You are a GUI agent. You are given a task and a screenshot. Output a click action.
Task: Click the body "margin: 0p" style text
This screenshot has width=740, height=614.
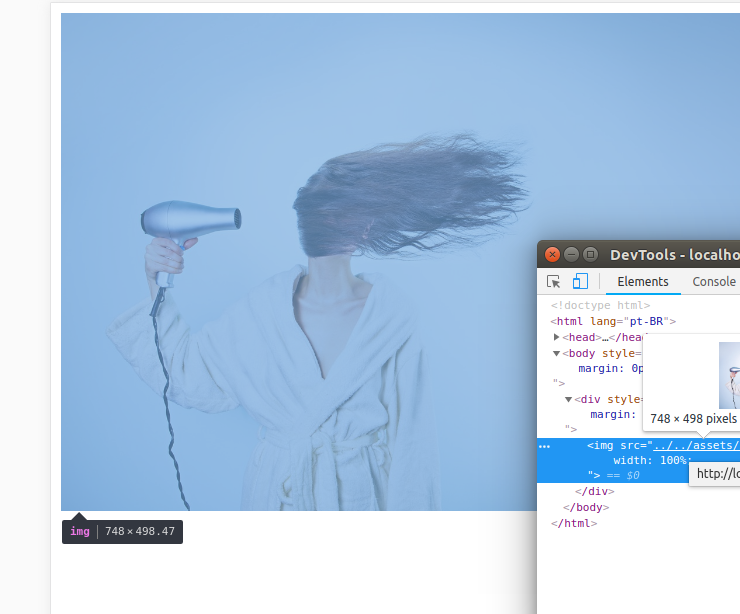610,368
